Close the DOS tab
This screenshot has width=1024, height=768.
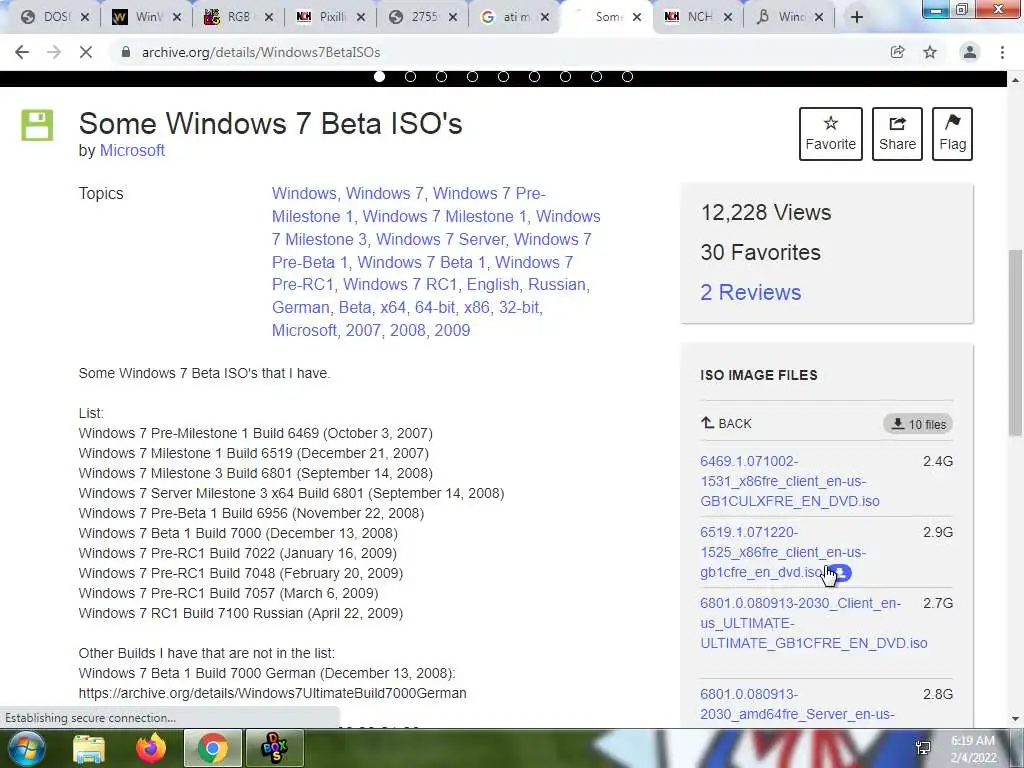tap(84, 17)
